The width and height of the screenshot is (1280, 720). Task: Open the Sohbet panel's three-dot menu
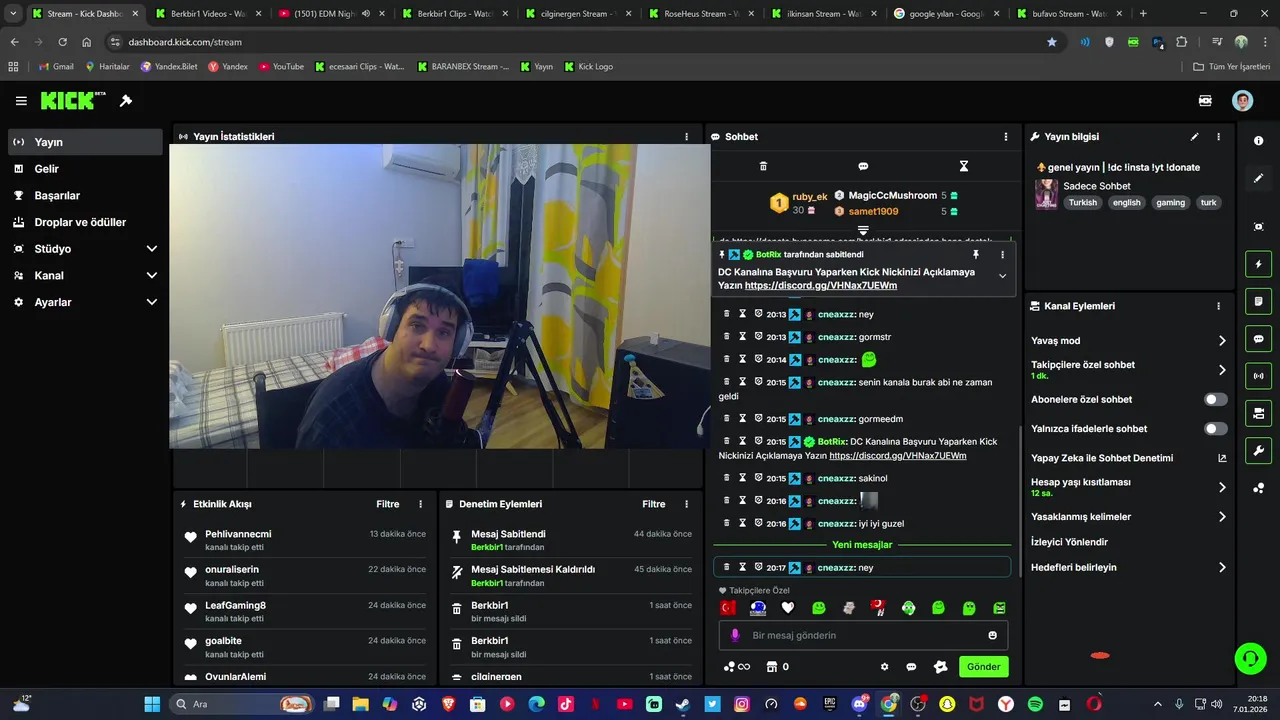coord(1006,137)
